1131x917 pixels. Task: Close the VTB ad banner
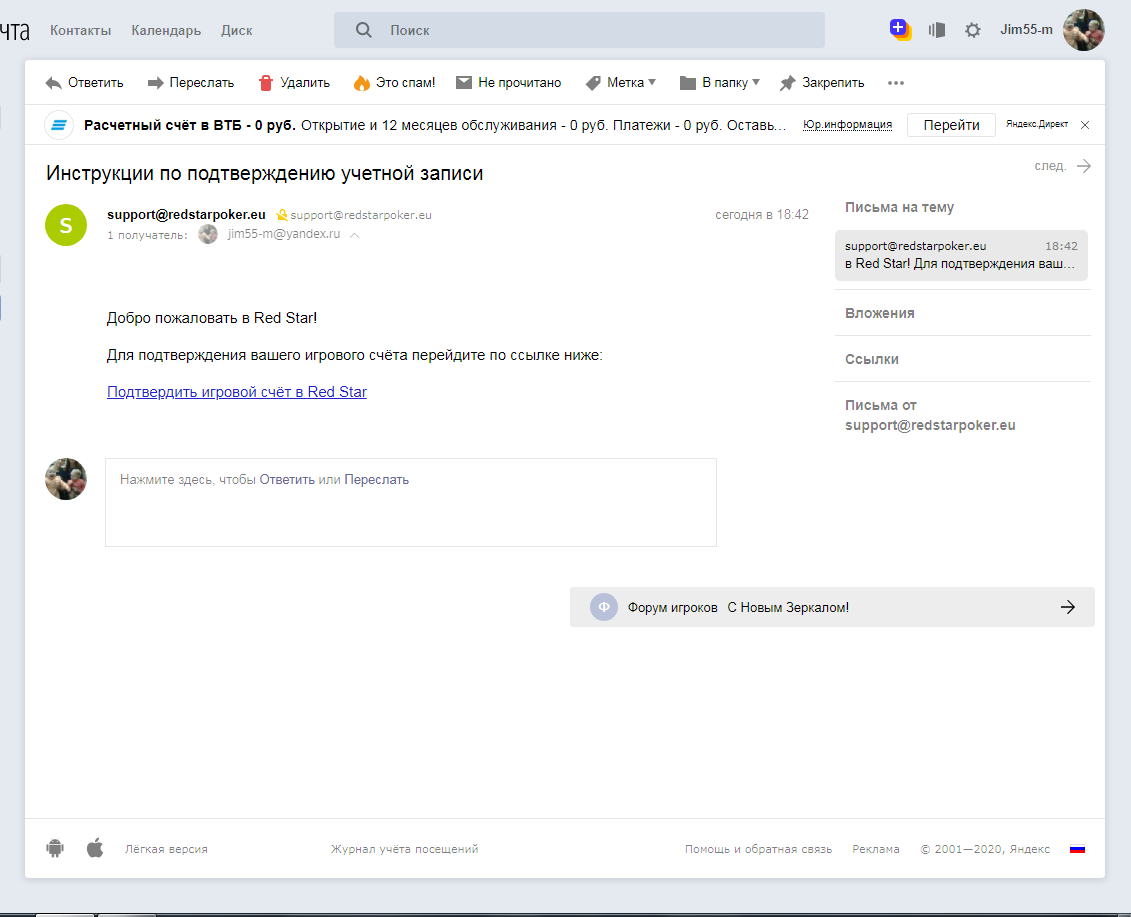tap(1085, 125)
